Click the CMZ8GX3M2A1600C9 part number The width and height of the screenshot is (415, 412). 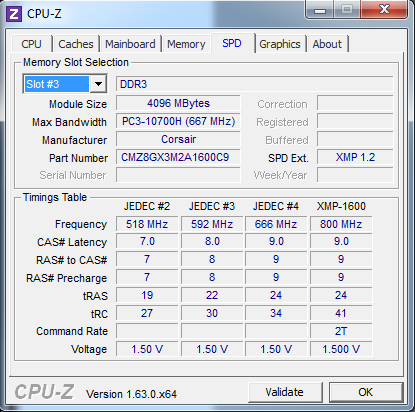(x=178, y=157)
